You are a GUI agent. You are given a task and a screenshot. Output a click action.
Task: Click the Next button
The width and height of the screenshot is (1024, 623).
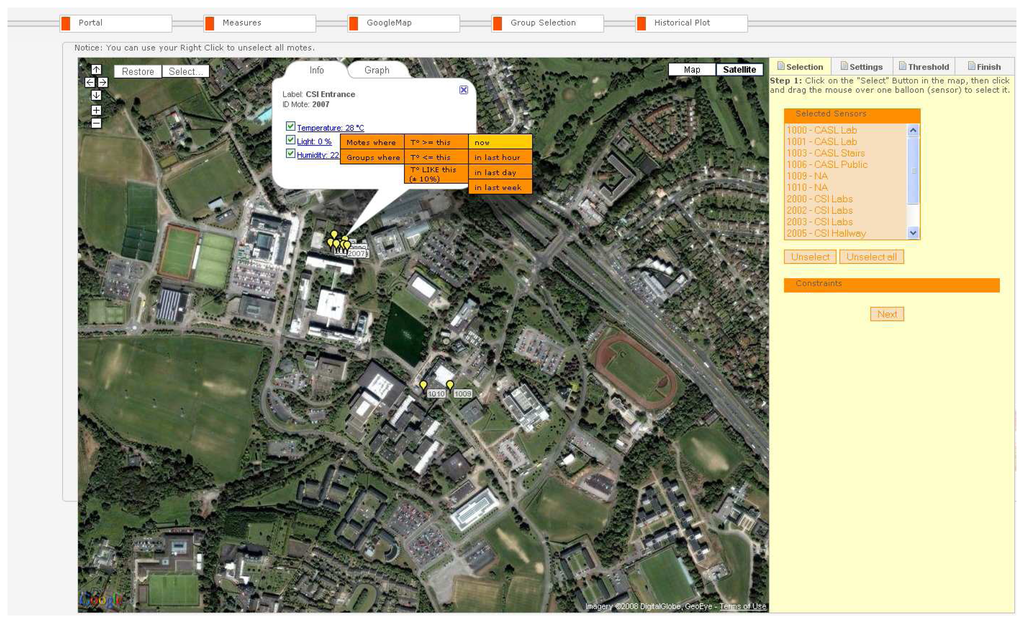[x=887, y=314]
